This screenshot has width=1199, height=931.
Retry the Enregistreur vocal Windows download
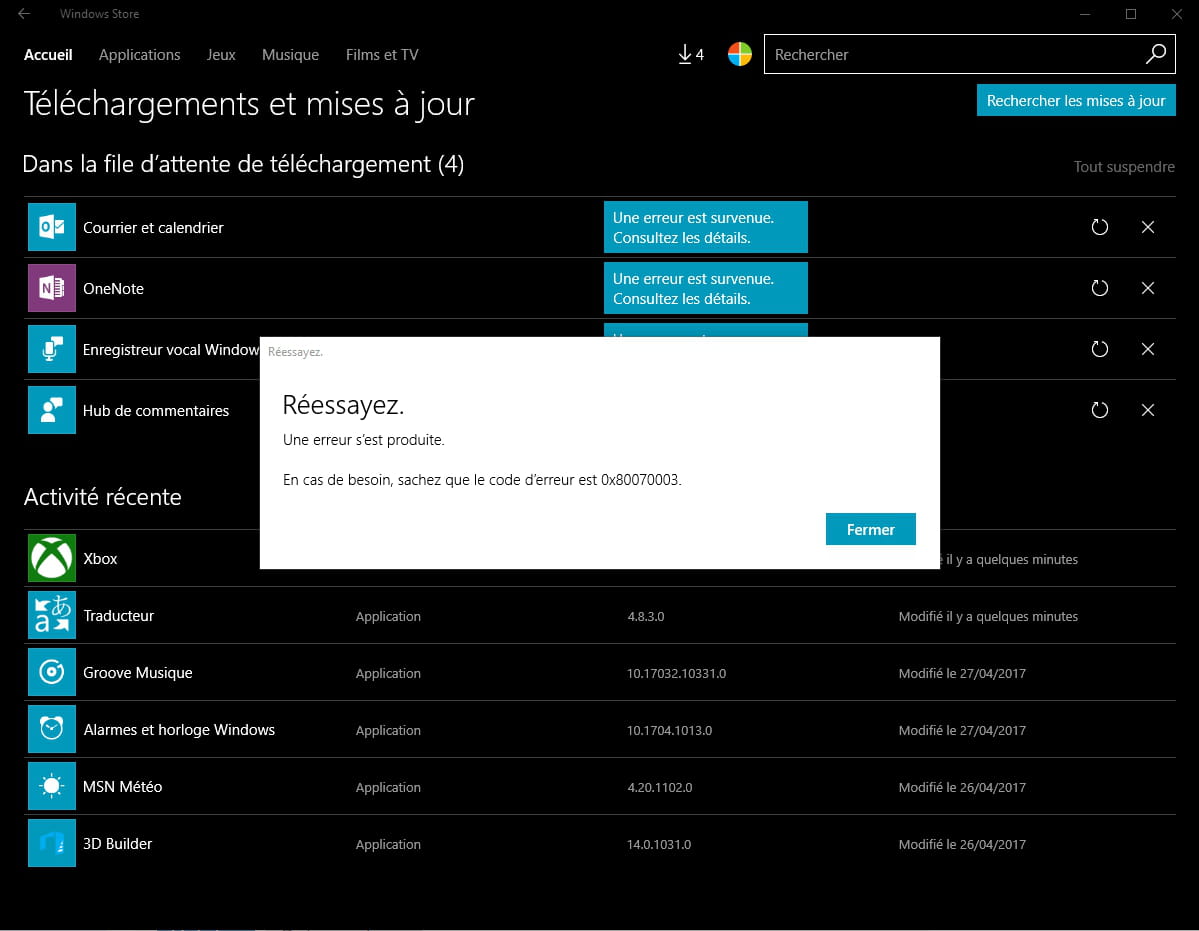1100,349
